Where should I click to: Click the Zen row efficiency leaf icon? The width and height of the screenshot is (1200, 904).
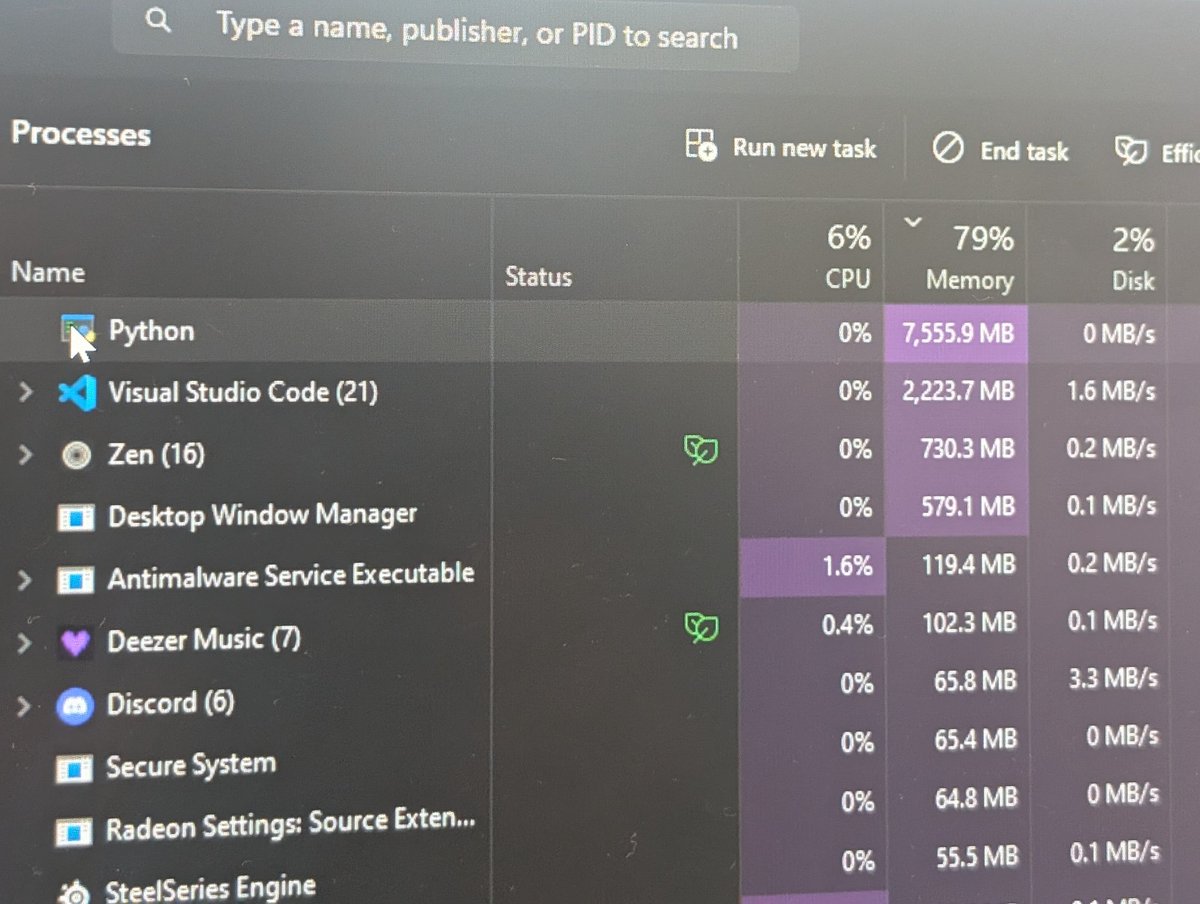(701, 451)
